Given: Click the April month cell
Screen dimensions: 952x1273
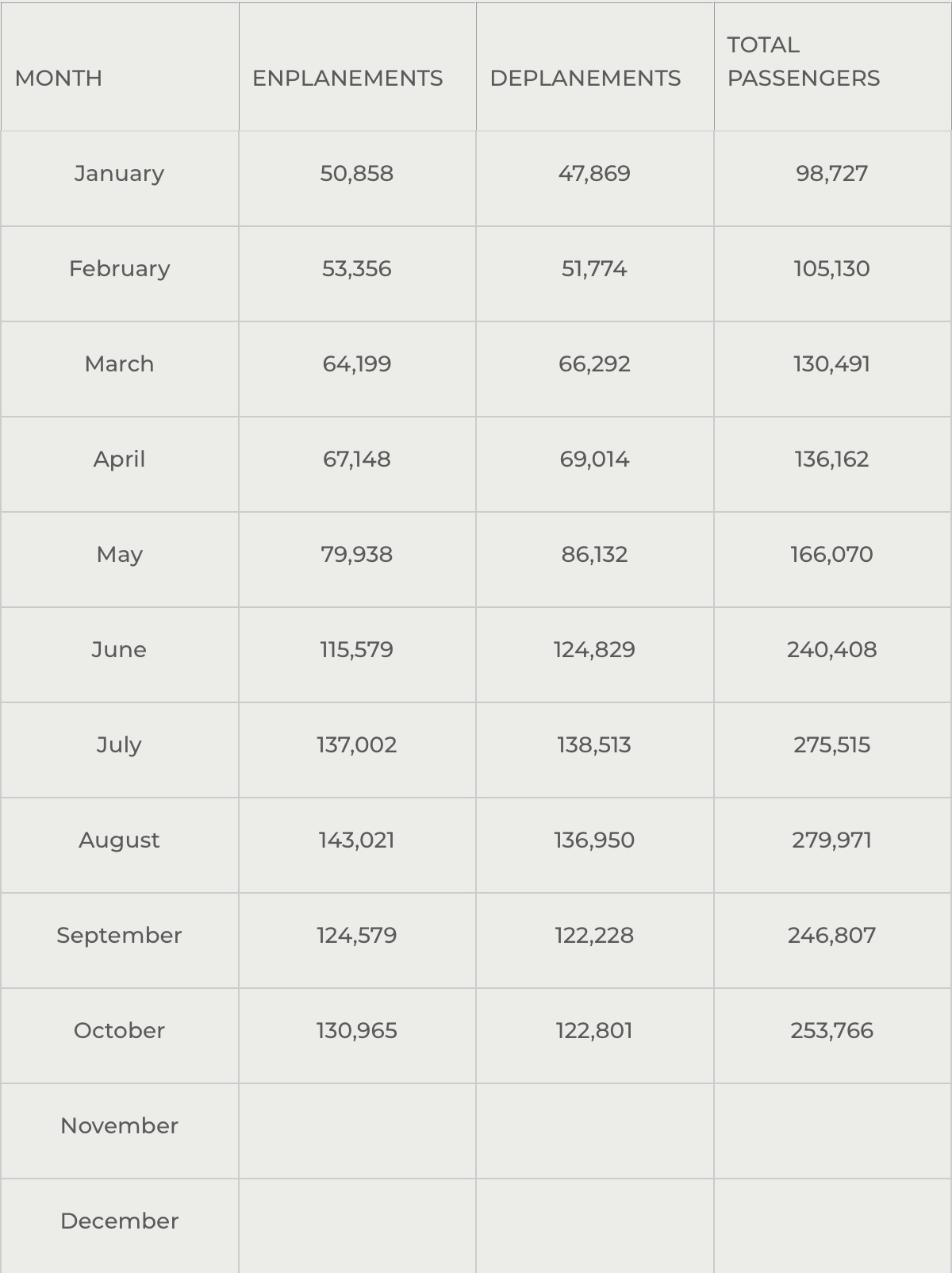Looking at the screenshot, I should coord(119,460).
